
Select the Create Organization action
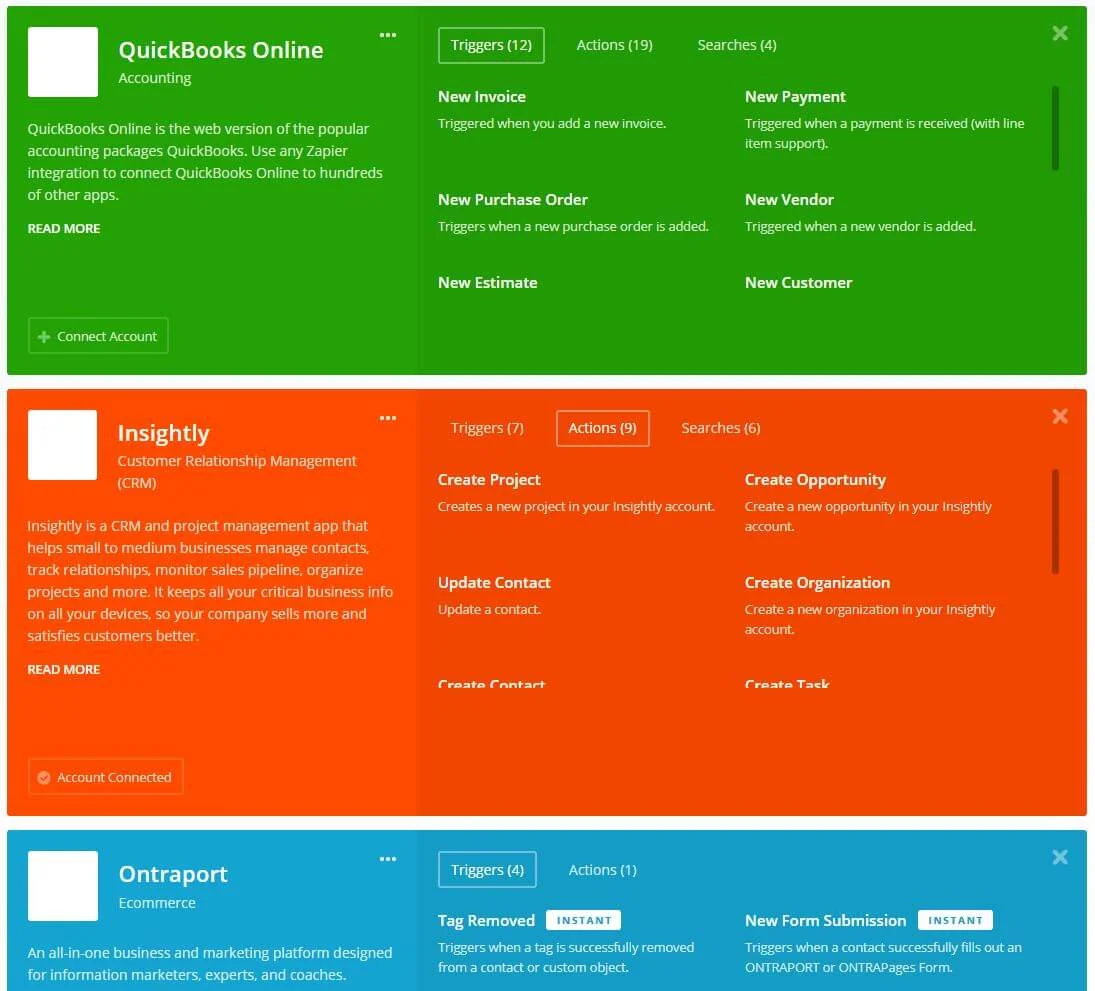(x=817, y=583)
